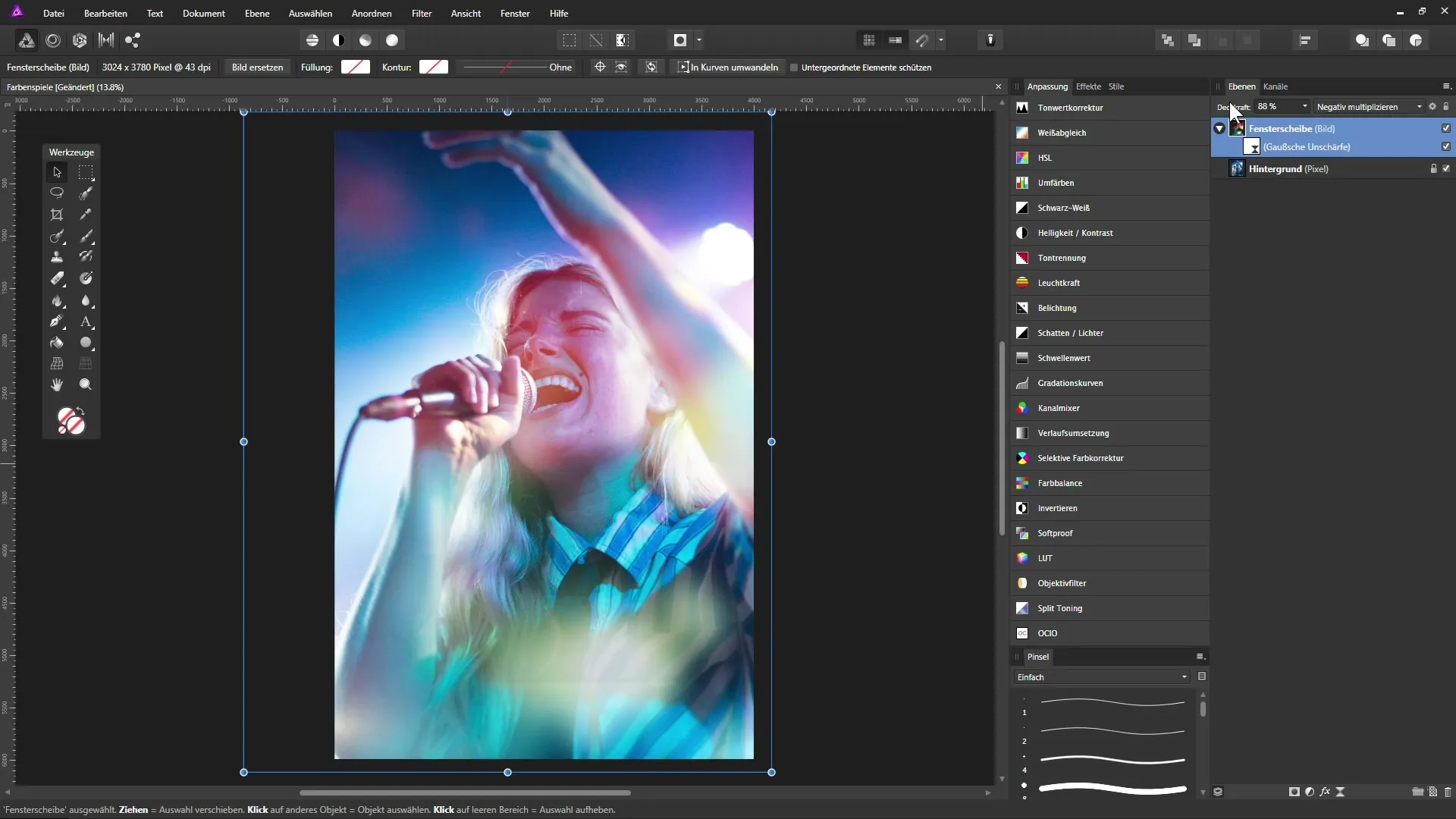Activate the Crop tool
The height and width of the screenshot is (819, 1456).
pos(57,215)
